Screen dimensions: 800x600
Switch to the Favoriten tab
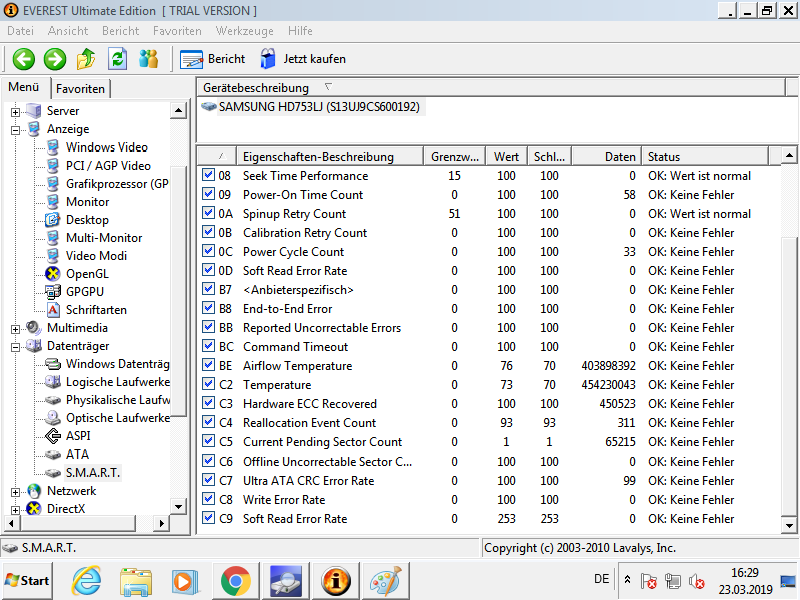(80, 89)
